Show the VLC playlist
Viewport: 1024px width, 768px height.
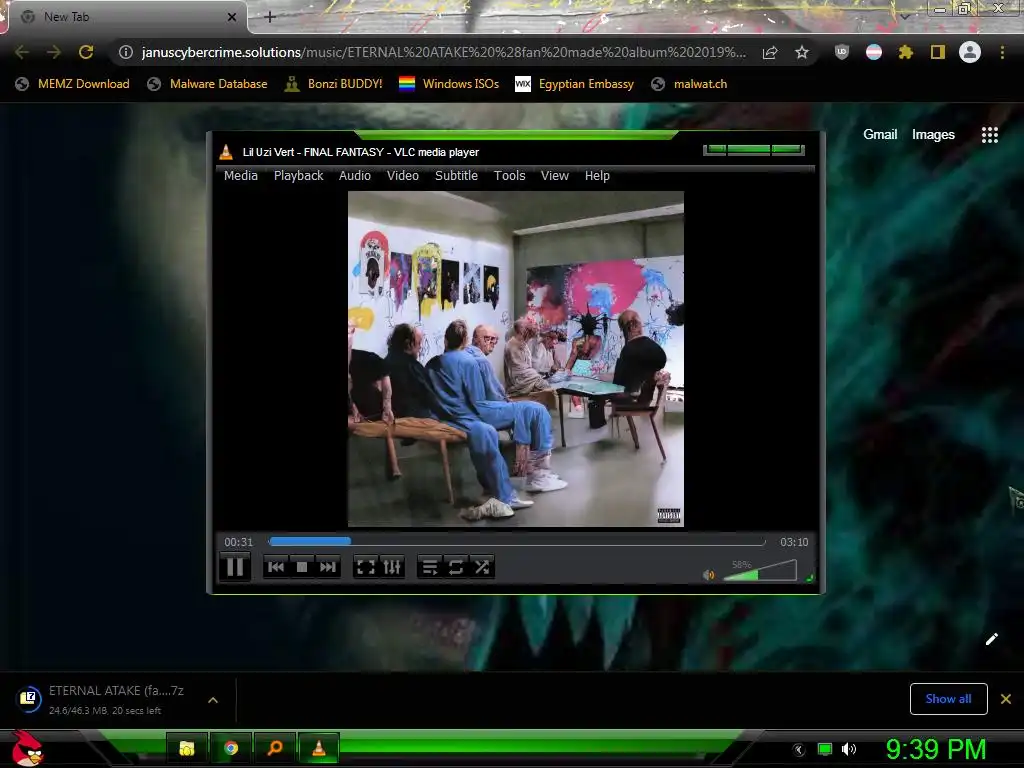tap(429, 567)
